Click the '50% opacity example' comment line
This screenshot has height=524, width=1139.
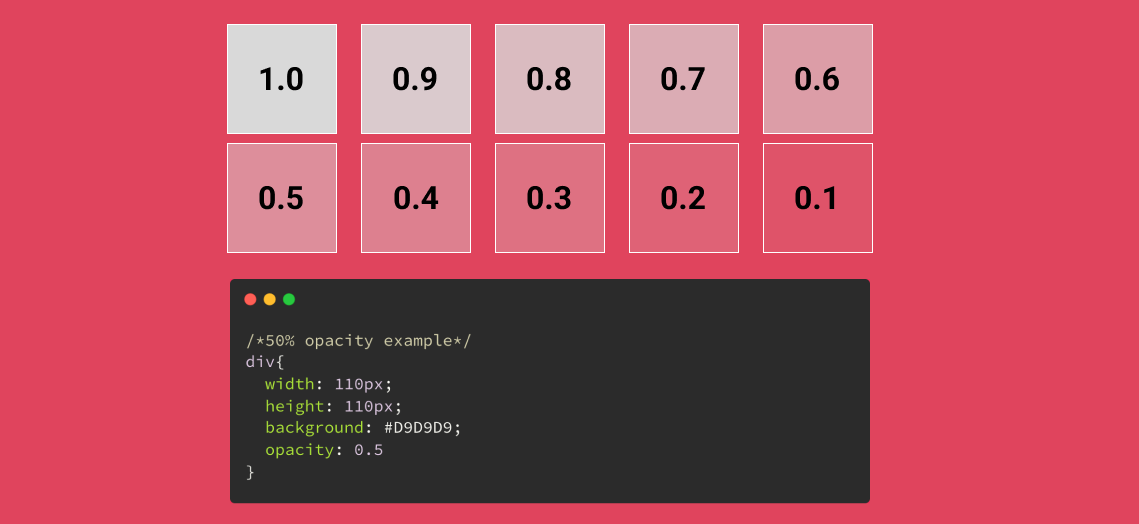point(358,341)
